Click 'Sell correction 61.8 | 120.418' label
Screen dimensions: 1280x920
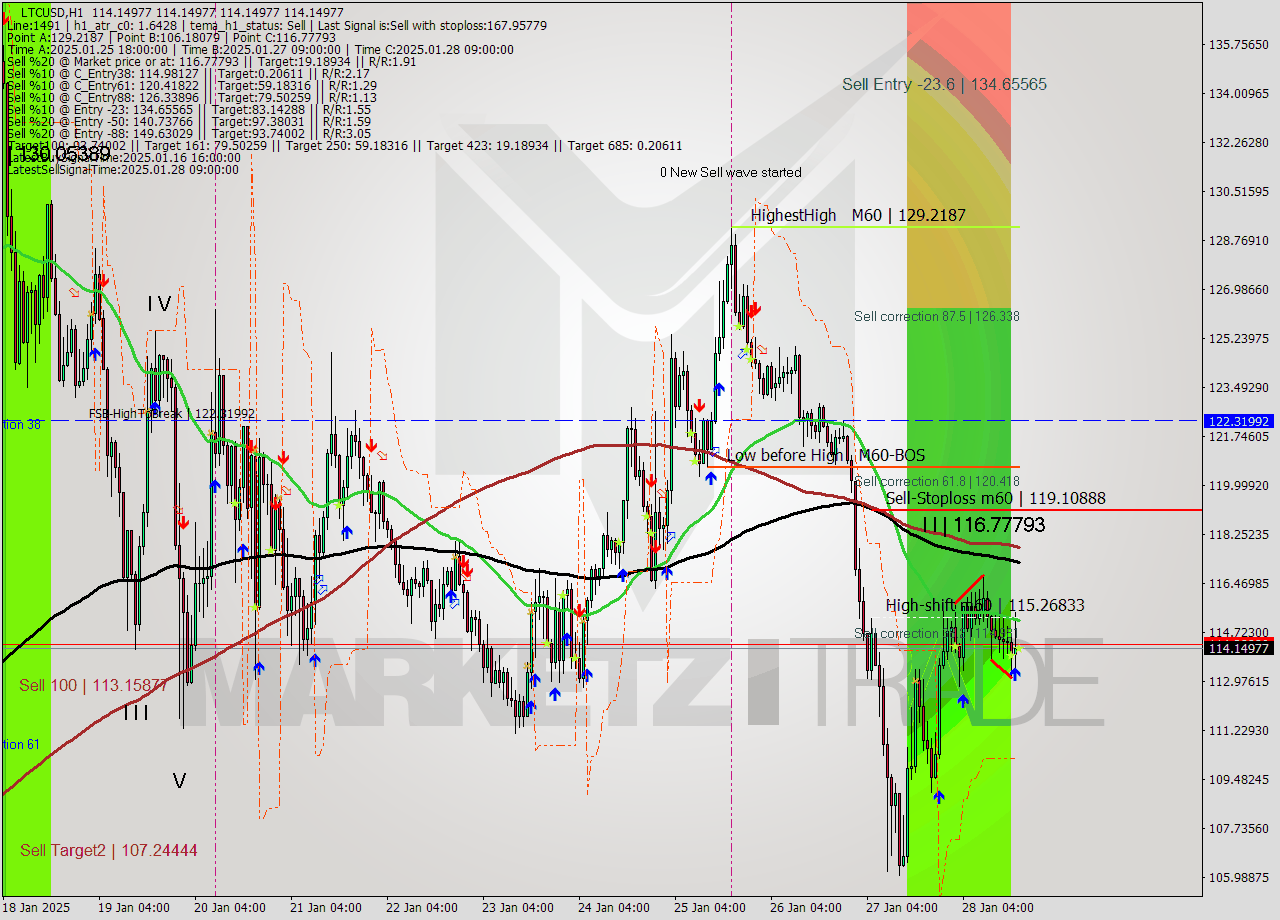click(937, 481)
